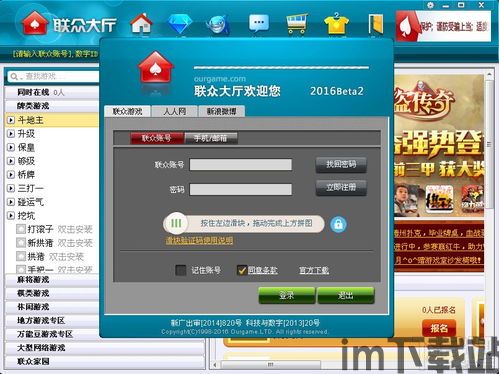Click the 新拱猪 game icon
Image resolution: width=499 pixels, height=374 pixels.
click(21, 243)
